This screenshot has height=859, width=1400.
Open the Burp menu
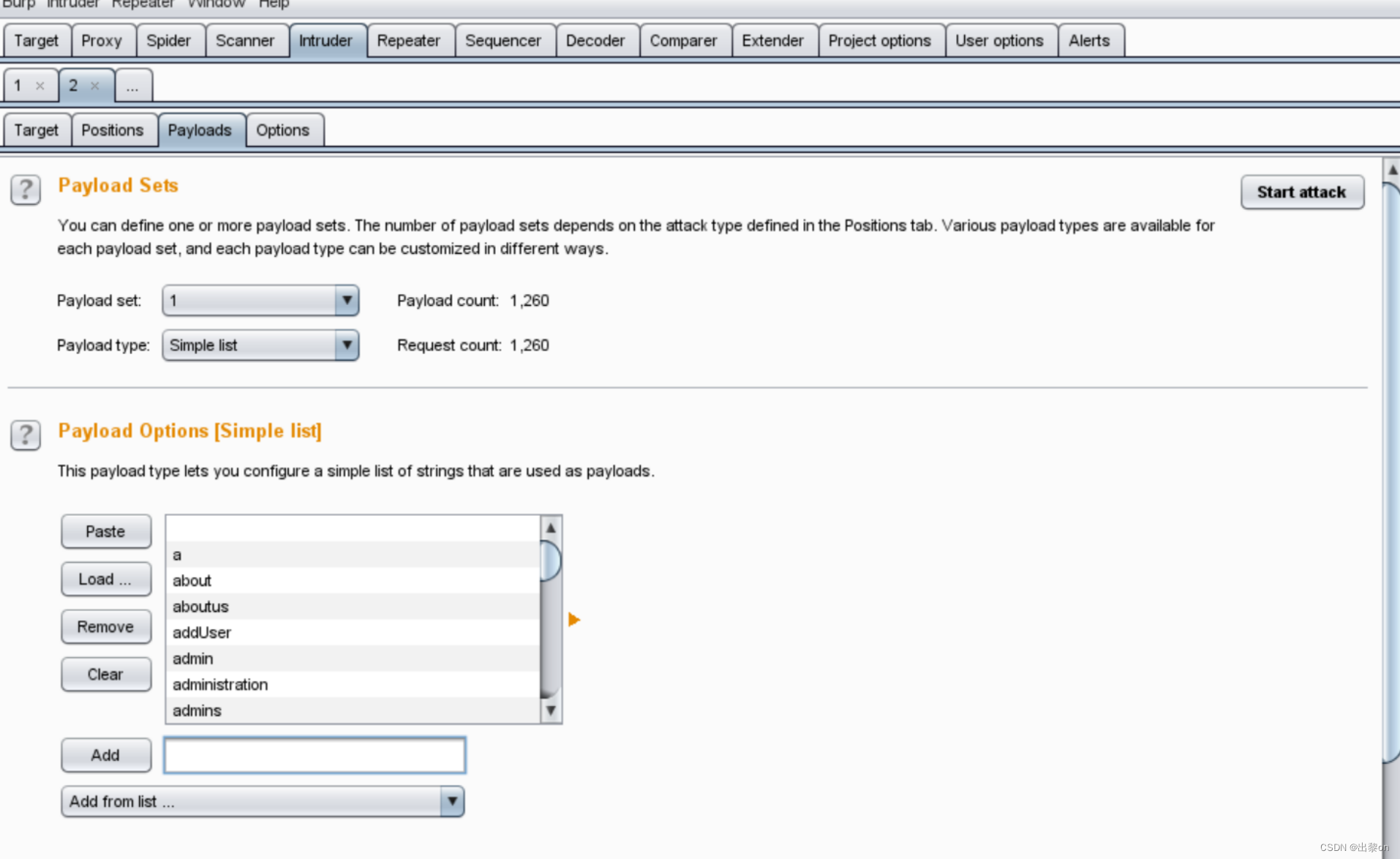[x=18, y=4]
